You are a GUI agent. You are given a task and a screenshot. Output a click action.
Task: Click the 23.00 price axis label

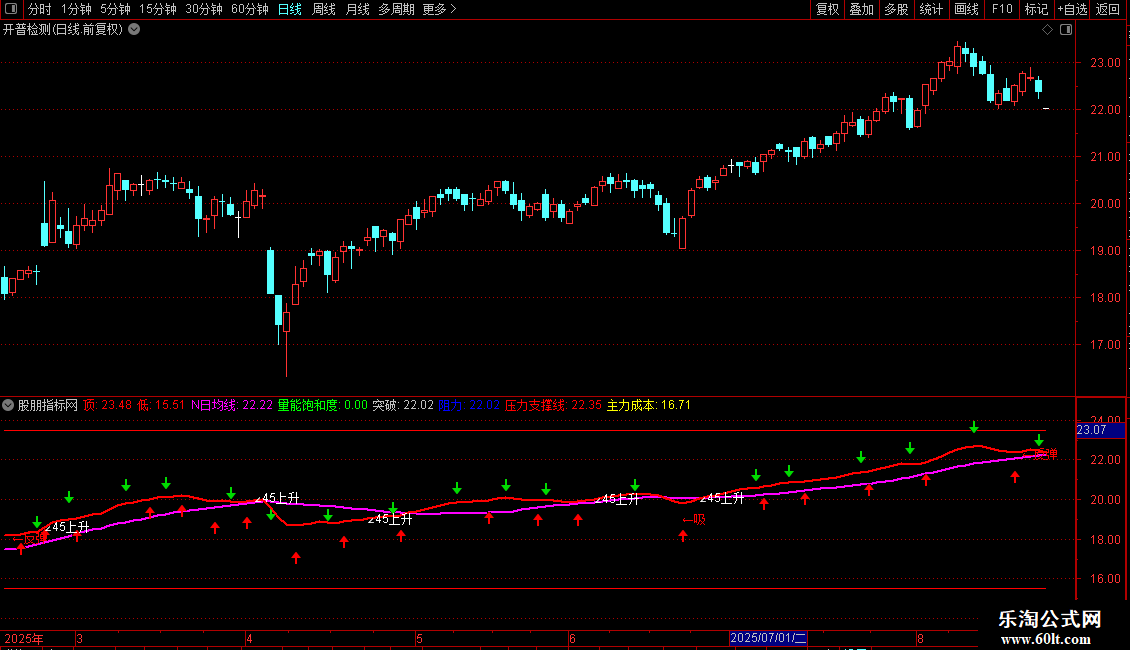(1105, 63)
